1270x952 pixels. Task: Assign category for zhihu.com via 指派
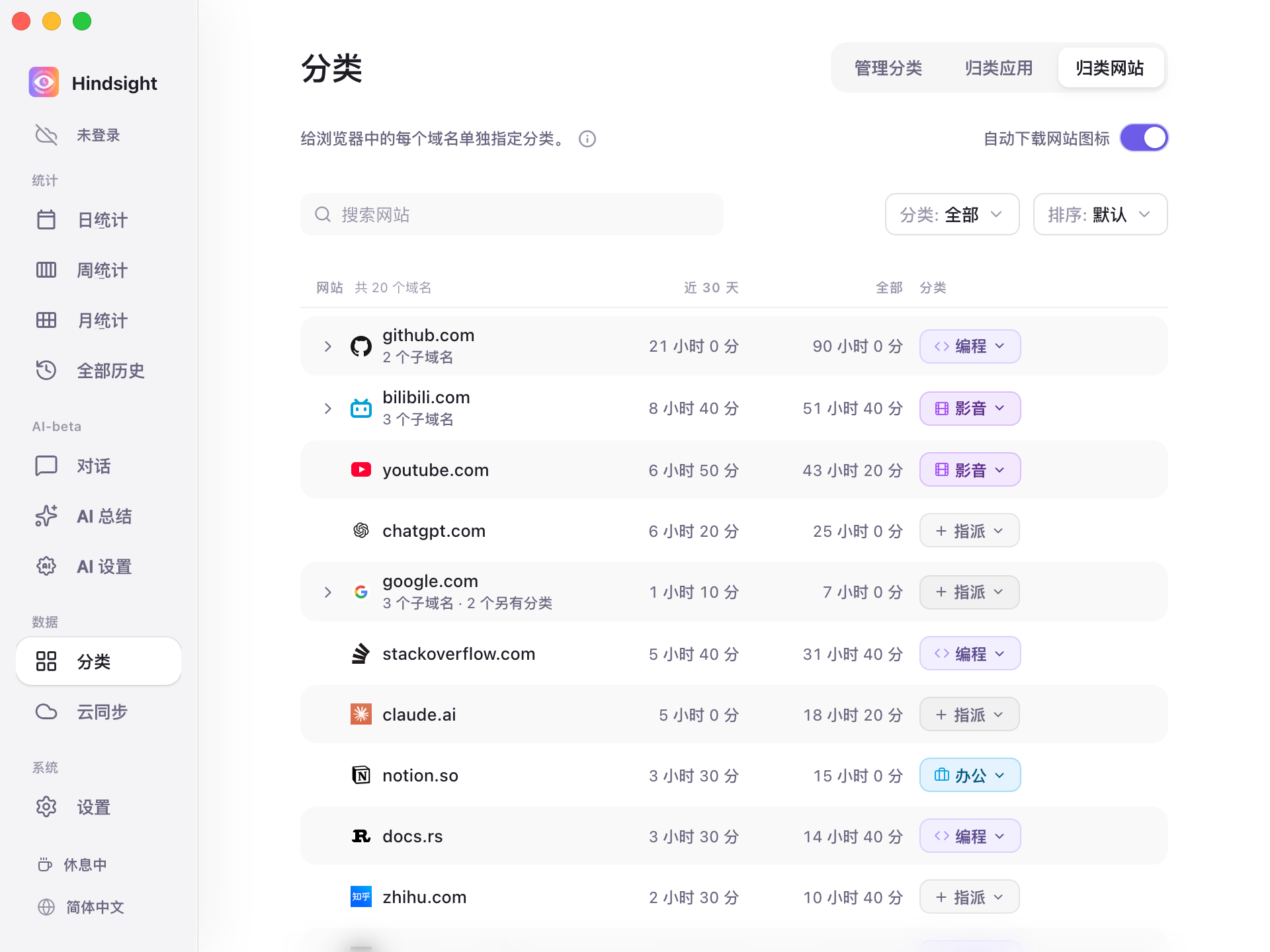point(970,896)
